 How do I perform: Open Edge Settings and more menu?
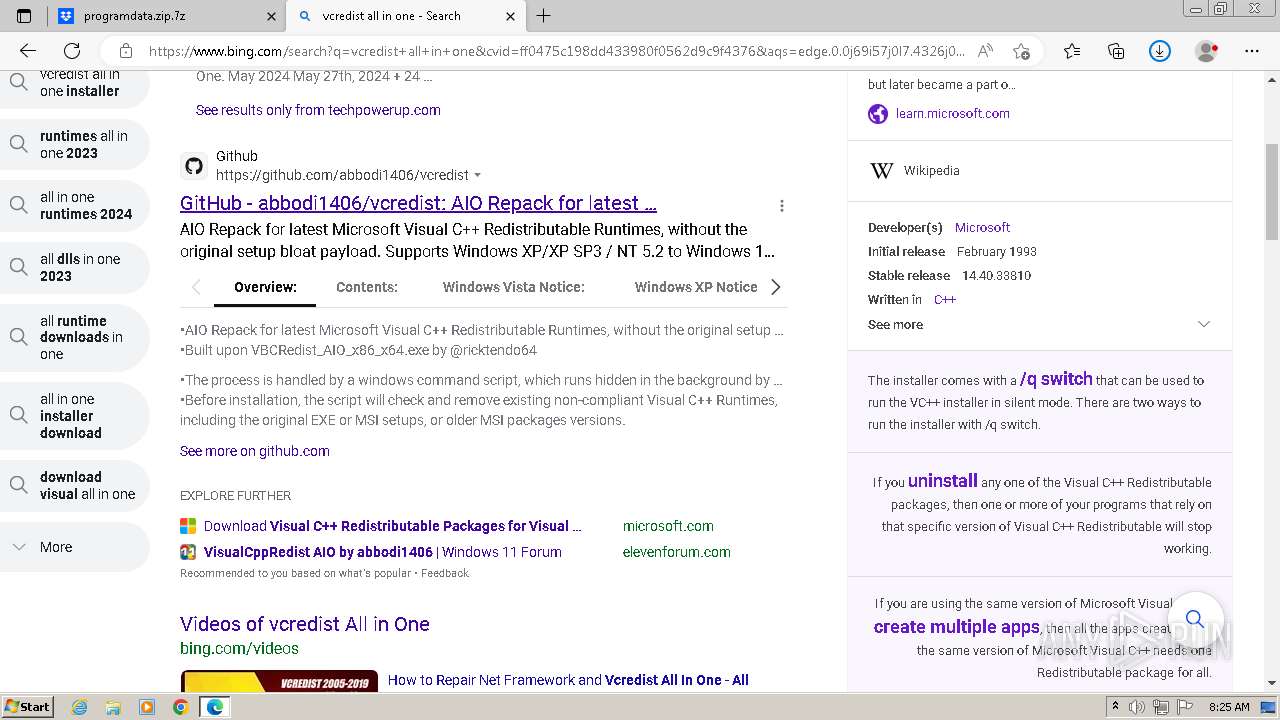pos(1252,51)
